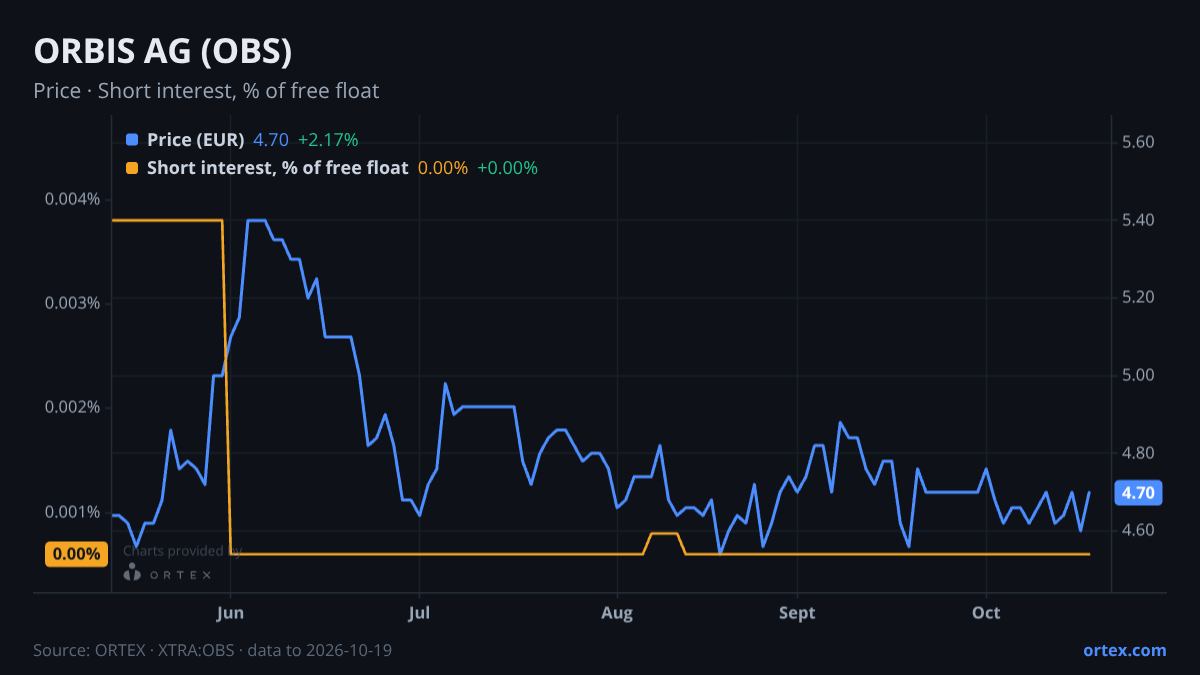This screenshot has height=675, width=1200.
Task: Click the 5.60 right axis label
Action: [1139, 142]
